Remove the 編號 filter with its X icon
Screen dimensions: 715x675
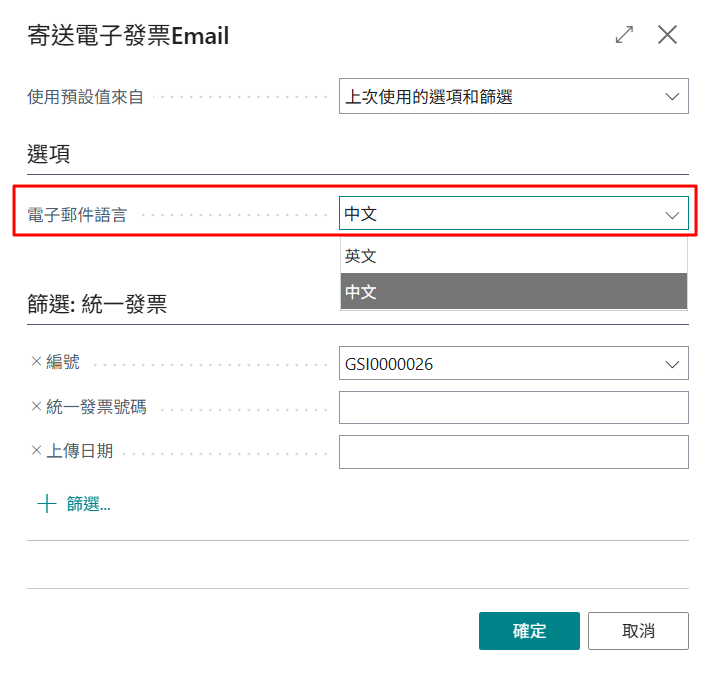(x=36, y=361)
